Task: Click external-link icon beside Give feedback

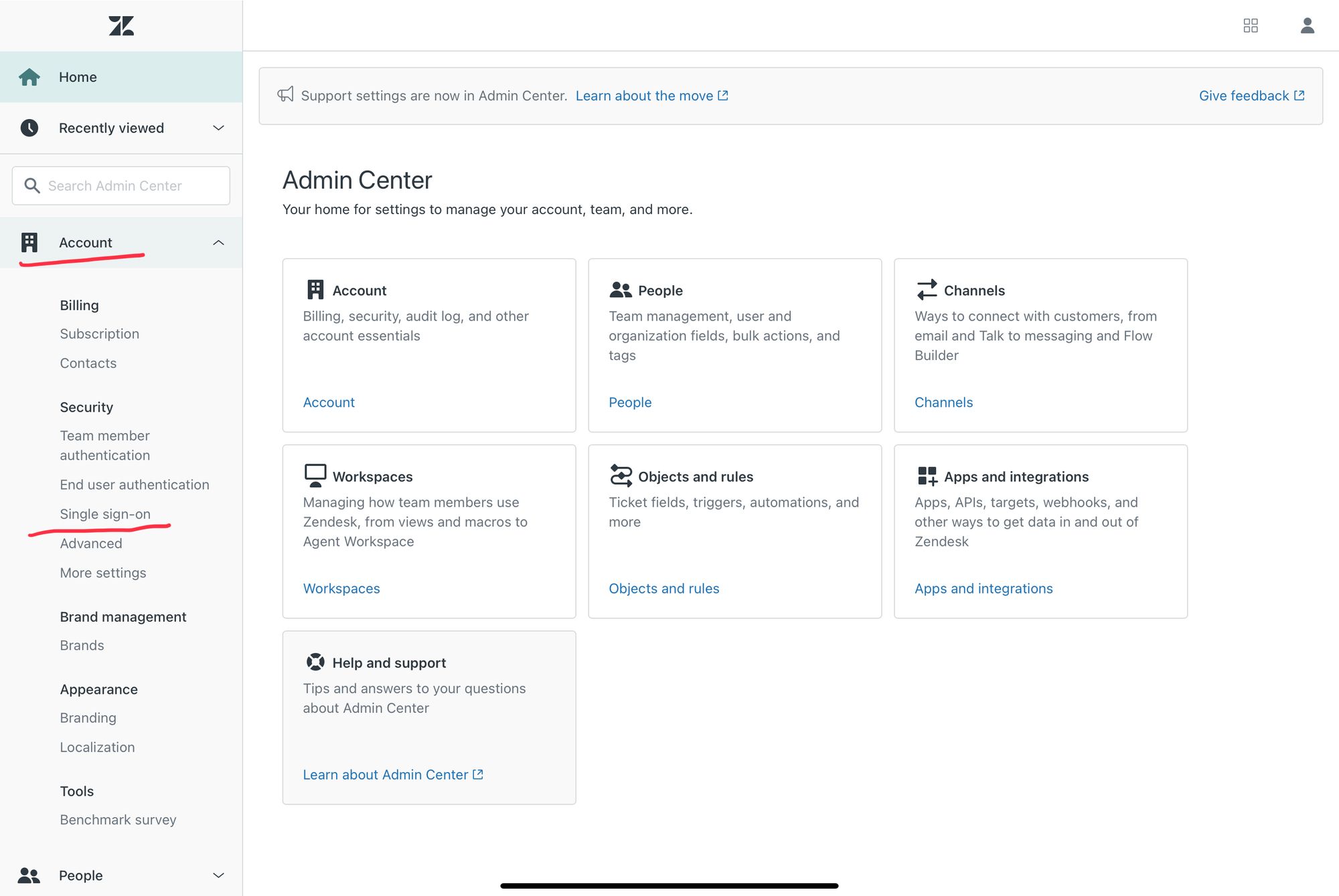Action: [x=1299, y=96]
